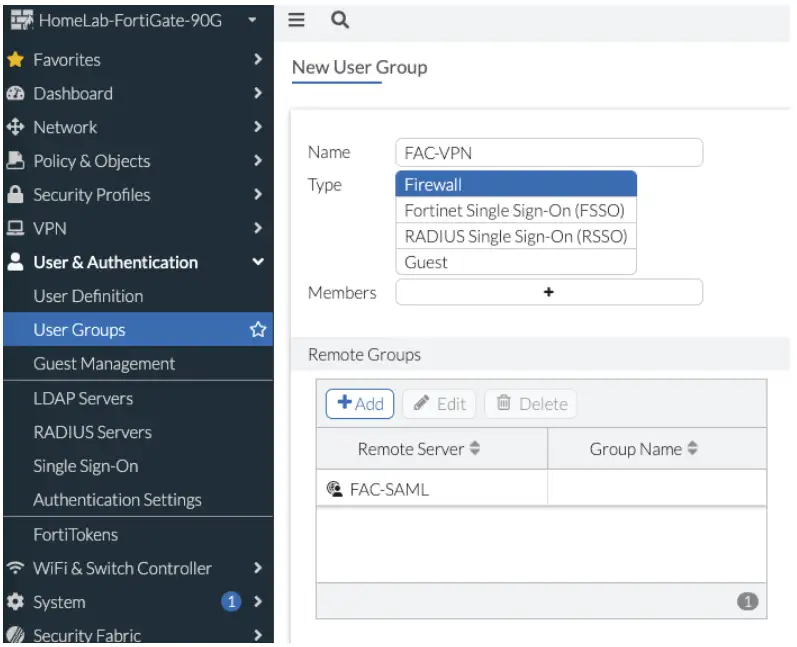797x647 pixels.
Task: Go to FortiTokens page
Action: [75, 534]
